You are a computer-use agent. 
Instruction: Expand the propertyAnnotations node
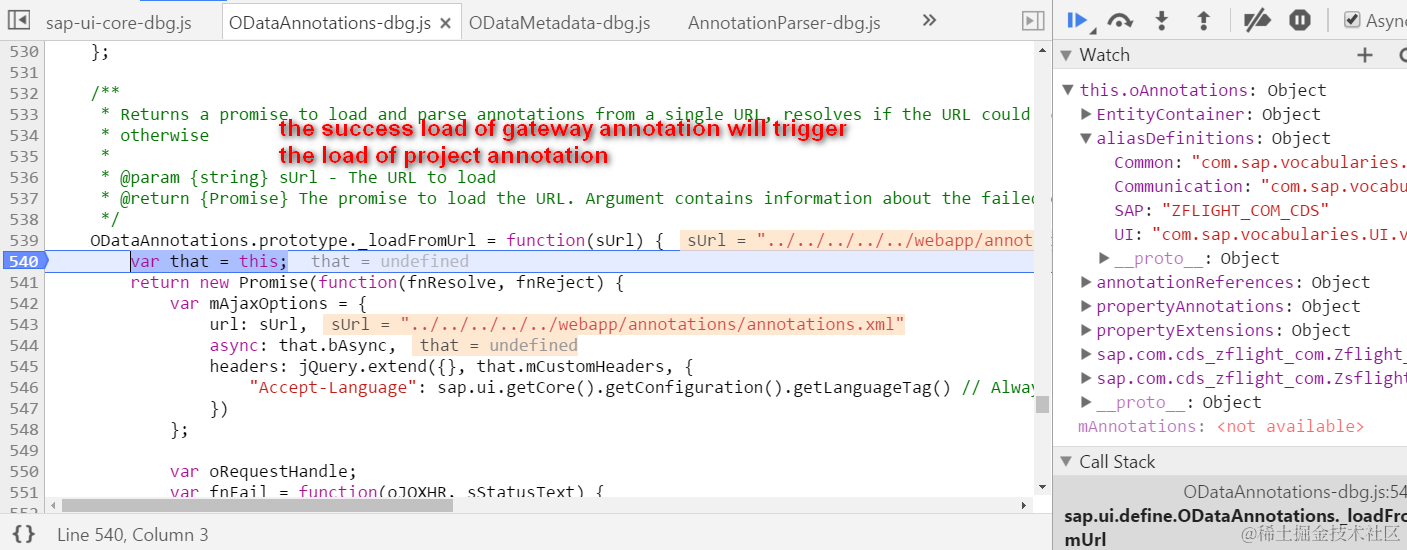(x=1086, y=306)
